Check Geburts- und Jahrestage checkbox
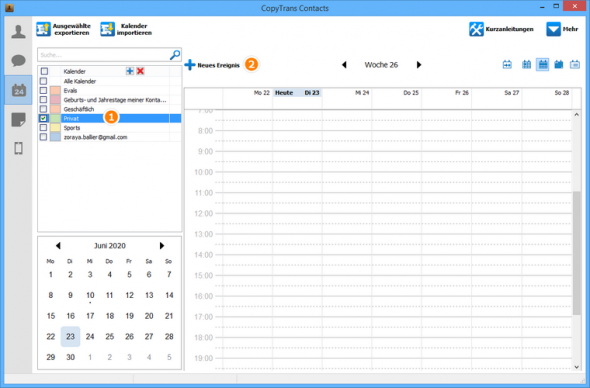Screen dimensions: 590x388 coord(44,100)
